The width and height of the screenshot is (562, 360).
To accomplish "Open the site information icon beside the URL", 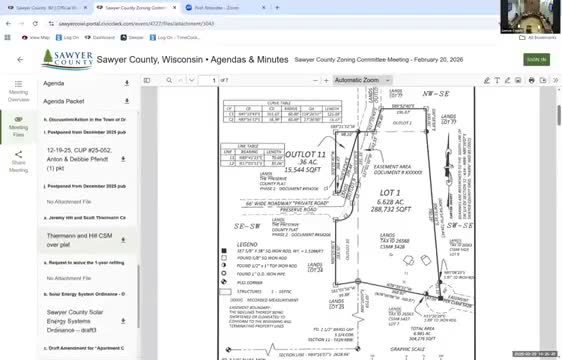I will [x=51, y=24].
